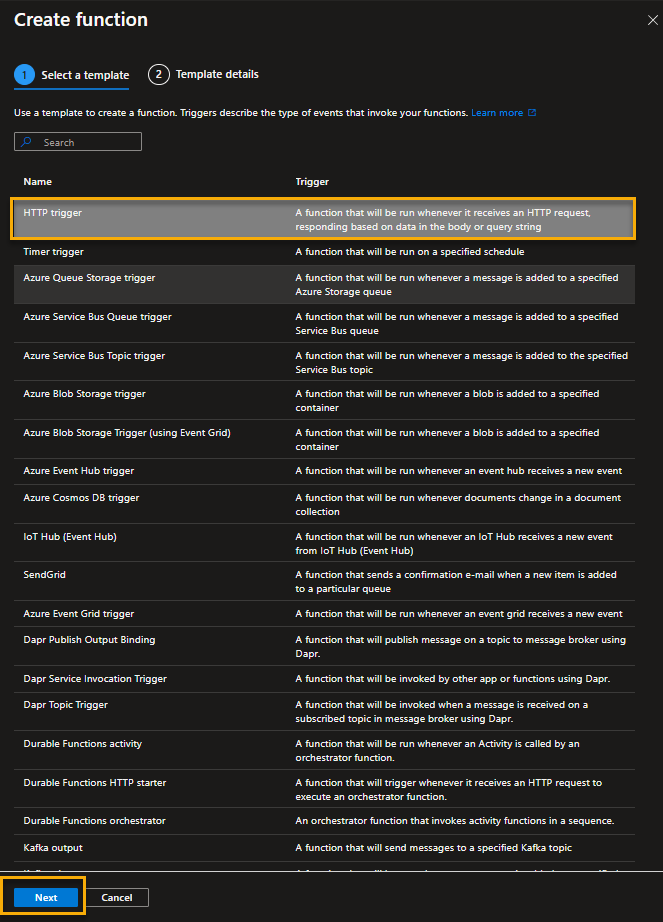
Task: Click the Trigger column header
Action: (x=312, y=182)
